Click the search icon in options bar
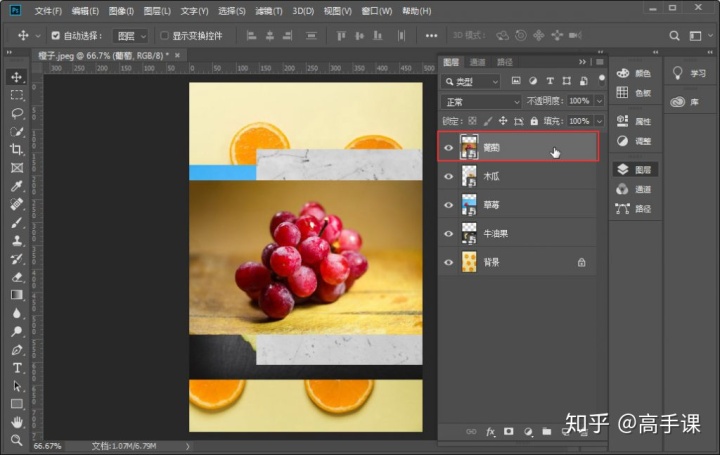 coord(674,36)
